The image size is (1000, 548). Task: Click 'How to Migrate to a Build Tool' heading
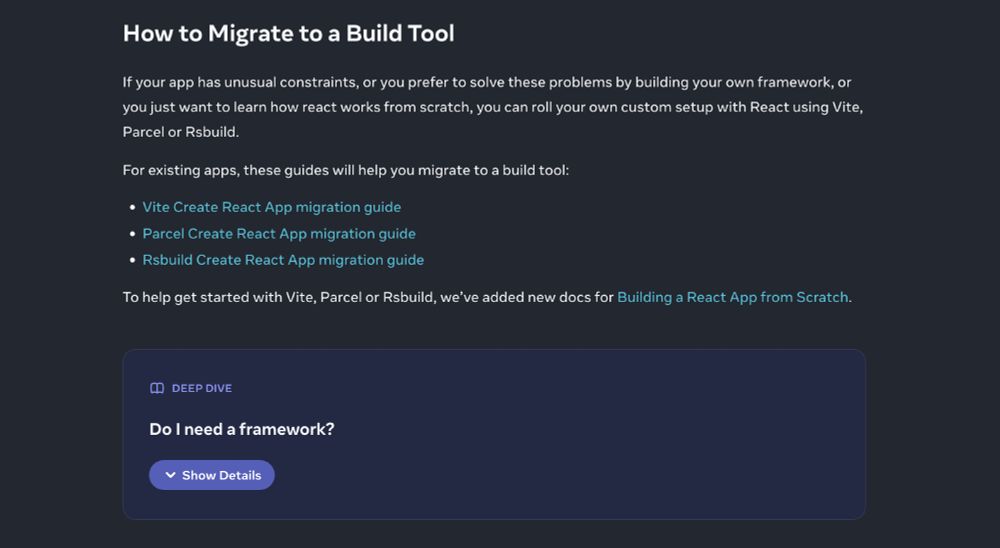tap(289, 33)
